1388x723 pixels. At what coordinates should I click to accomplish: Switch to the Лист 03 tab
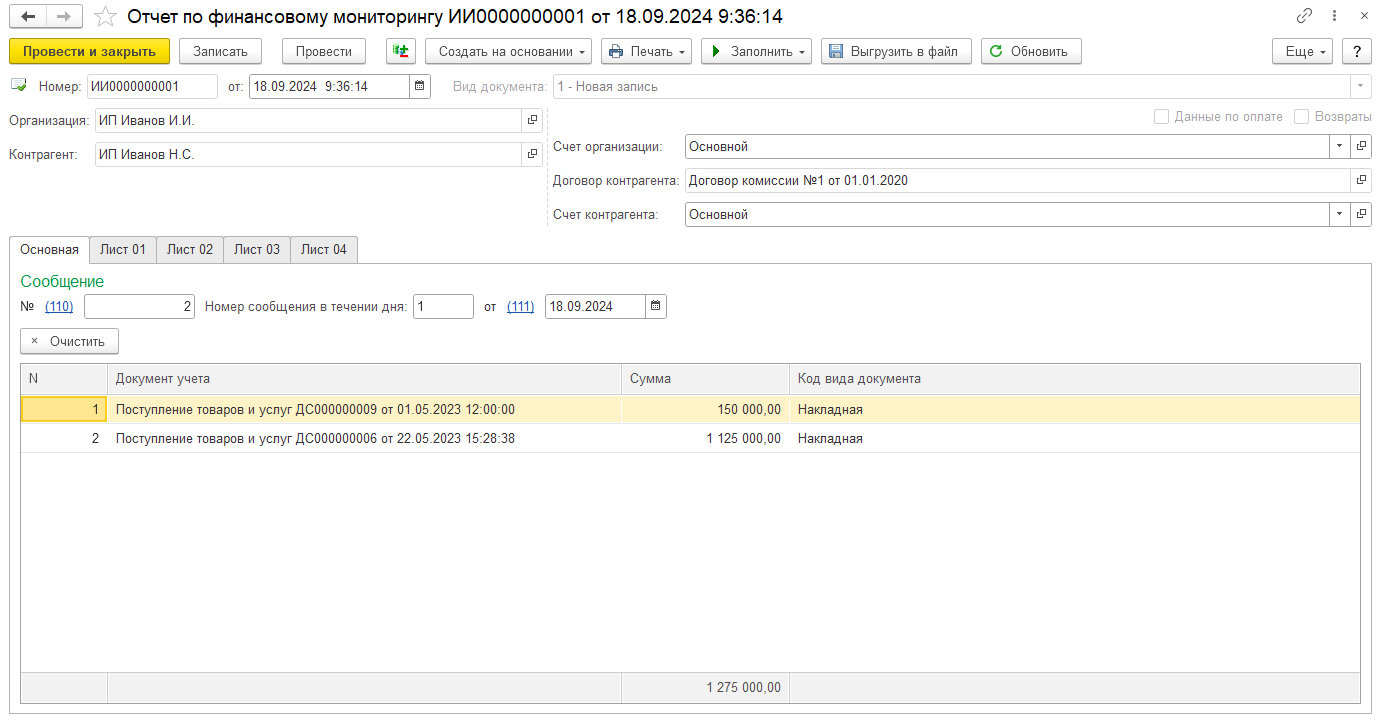pyautogui.click(x=257, y=250)
